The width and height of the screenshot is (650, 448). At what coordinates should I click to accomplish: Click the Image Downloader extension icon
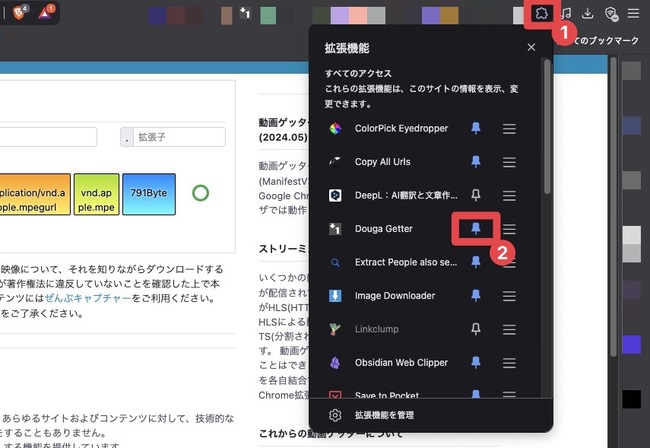tap(335, 296)
